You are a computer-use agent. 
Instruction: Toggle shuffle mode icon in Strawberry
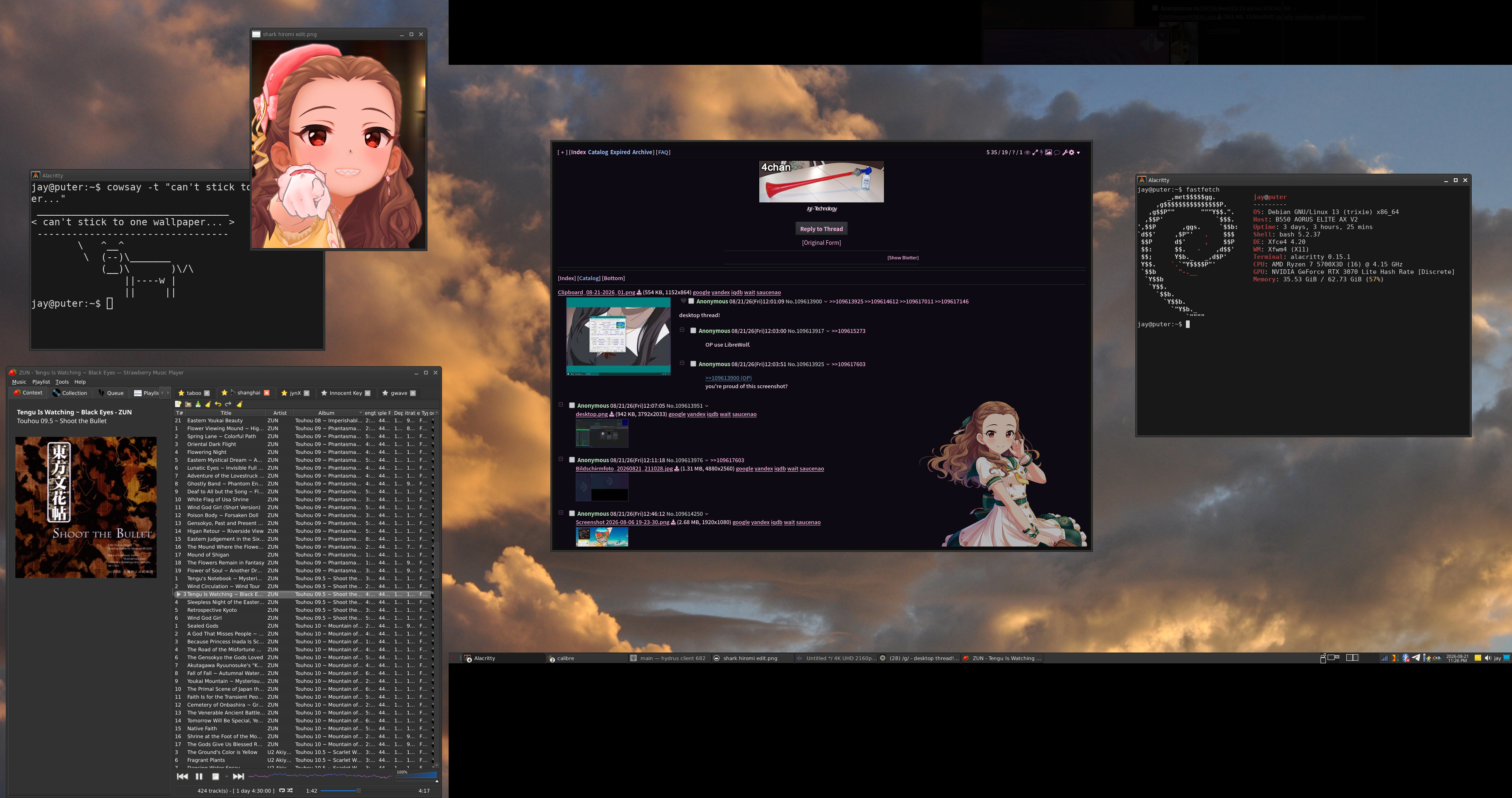tap(290, 791)
